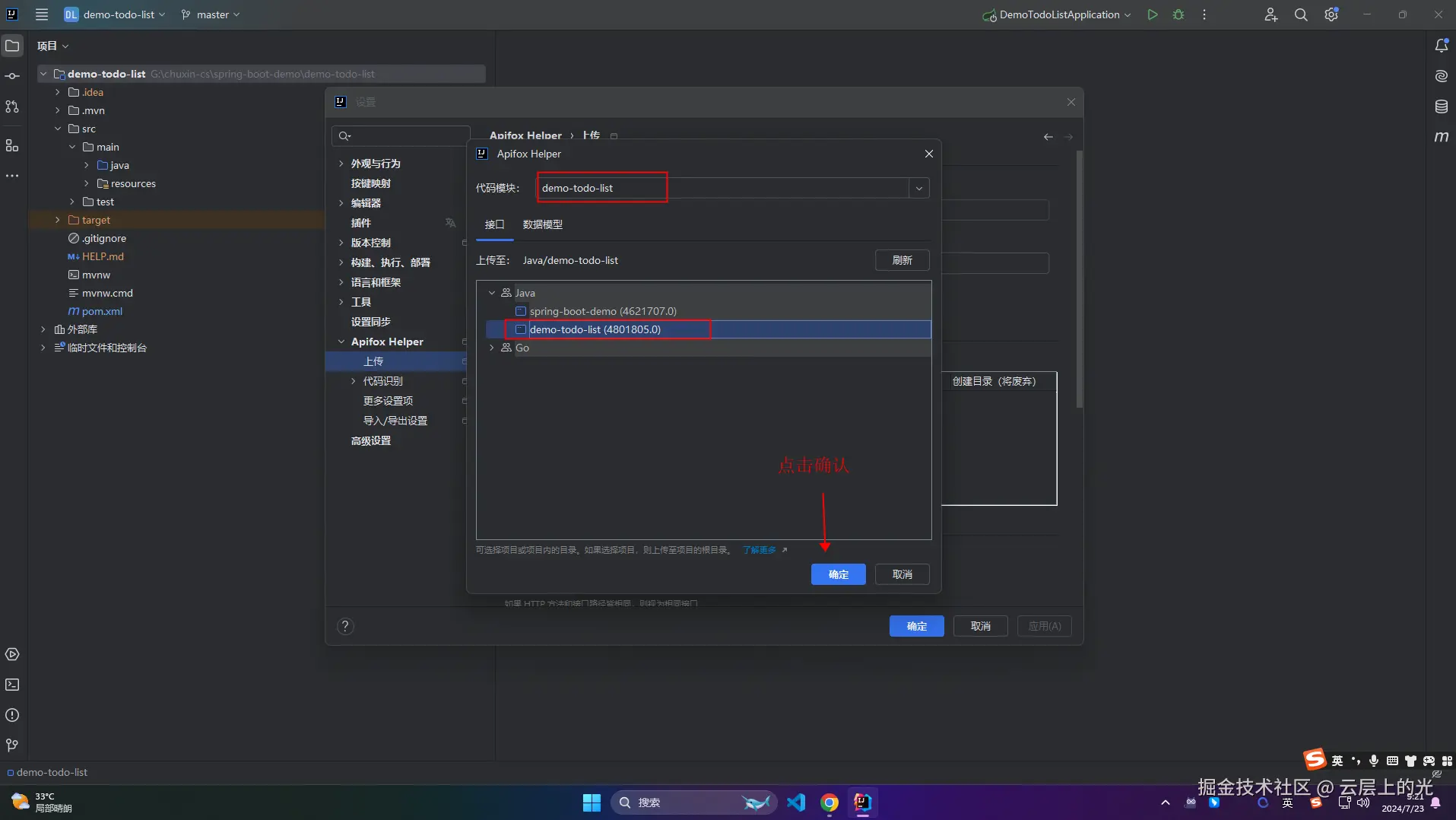The height and width of the screenshot is (820, 1456).
Task: Click 取消 in the Apifox Helper dialog
Action: 902,574
